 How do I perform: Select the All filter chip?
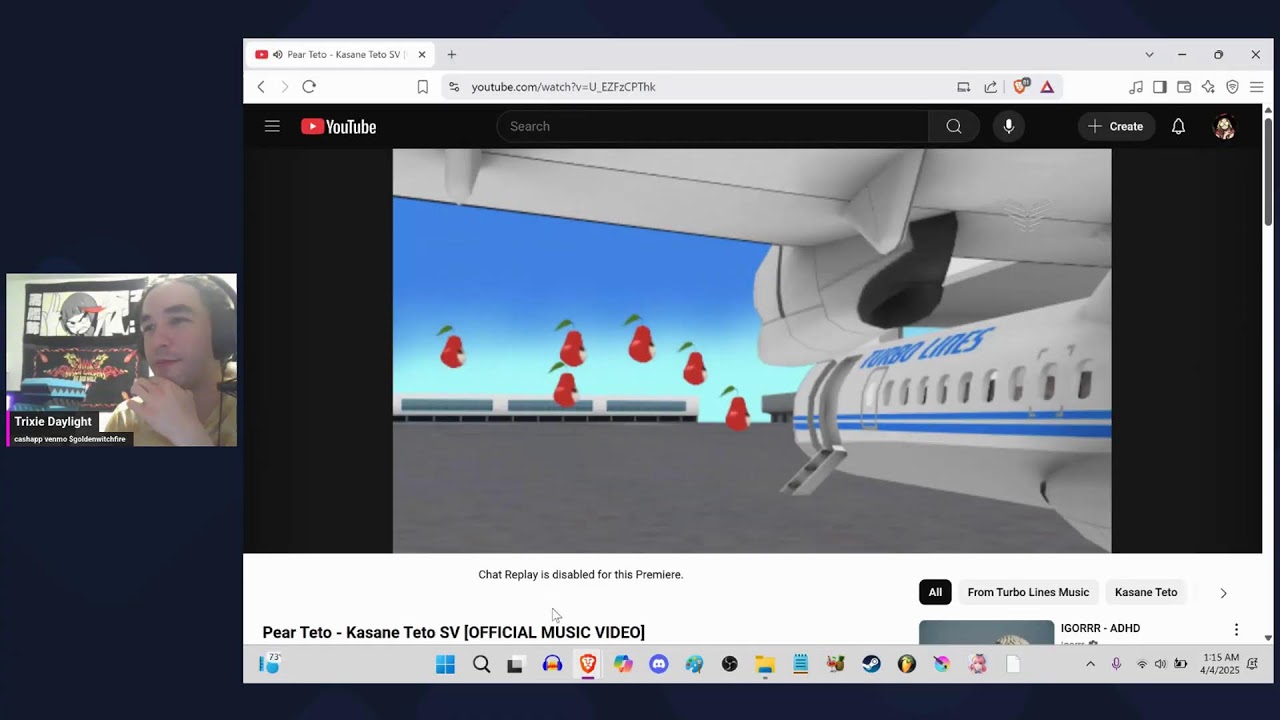click(x=935, y=592)
